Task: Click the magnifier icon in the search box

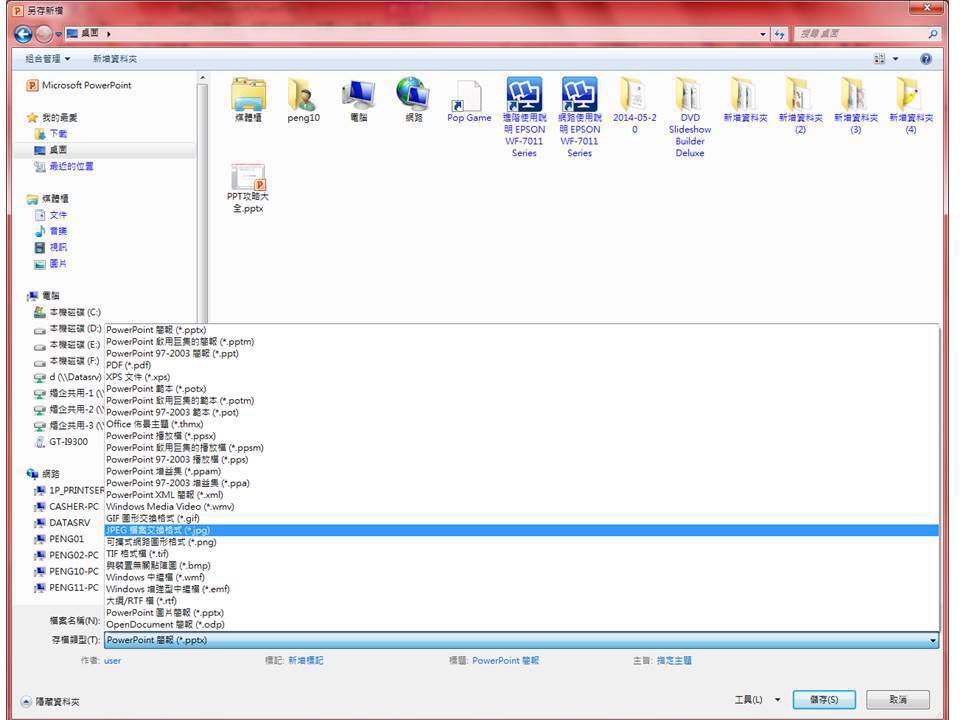Action: [932, 34]
